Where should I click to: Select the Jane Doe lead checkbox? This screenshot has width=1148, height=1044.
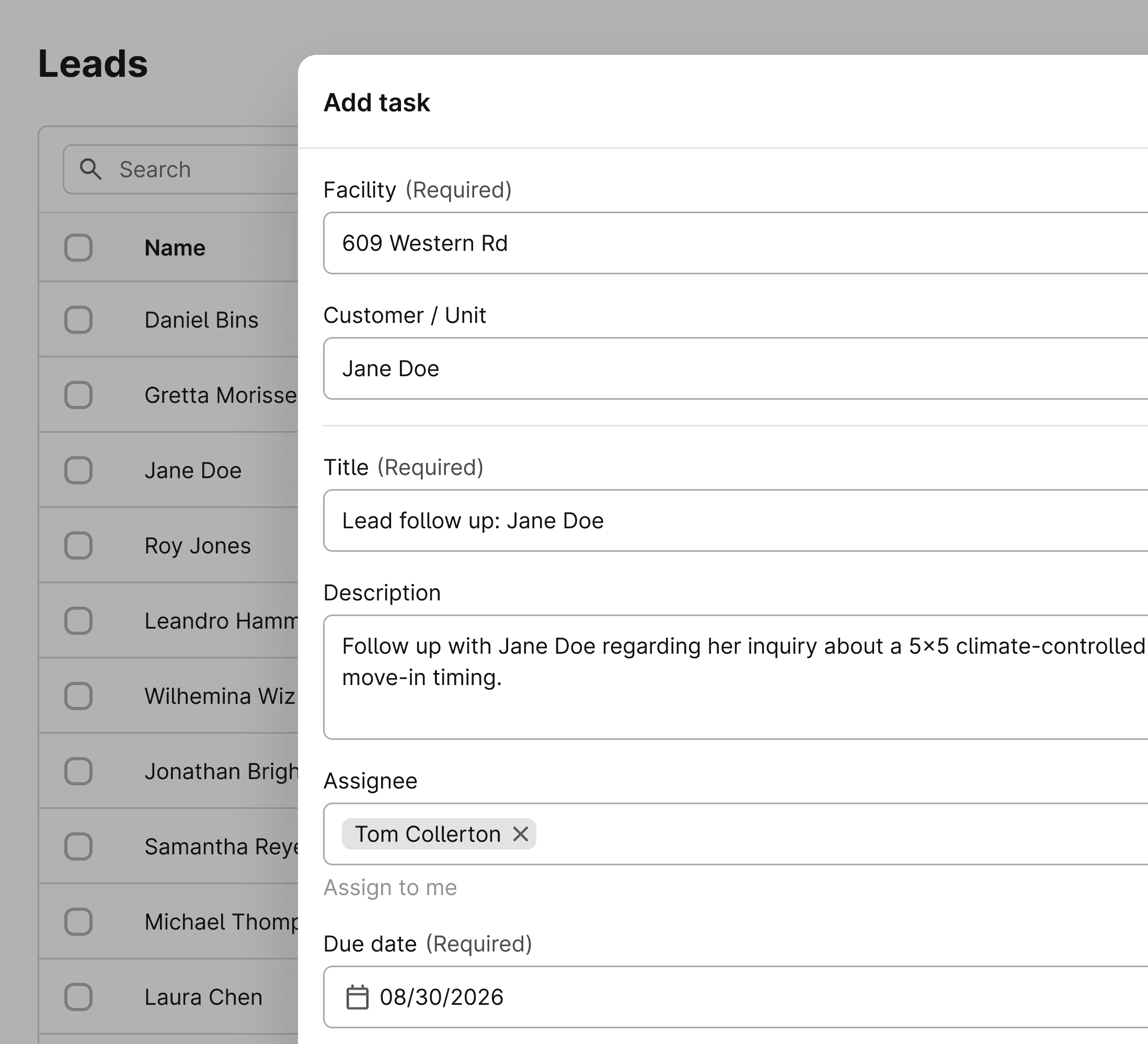click(x=78, y=470)
